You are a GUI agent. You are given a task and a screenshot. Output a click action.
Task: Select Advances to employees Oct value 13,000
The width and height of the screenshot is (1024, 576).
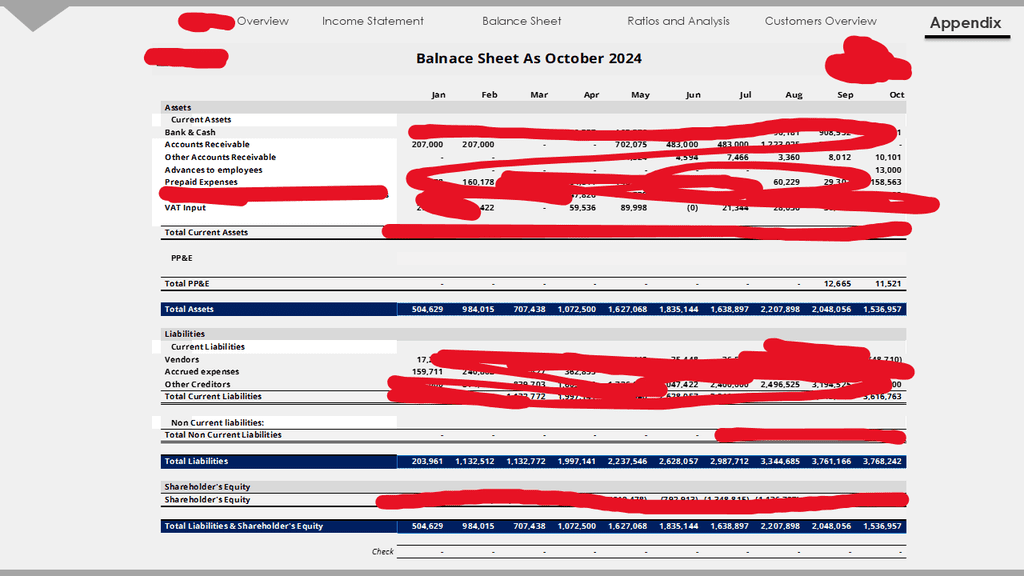pos(888,170)
